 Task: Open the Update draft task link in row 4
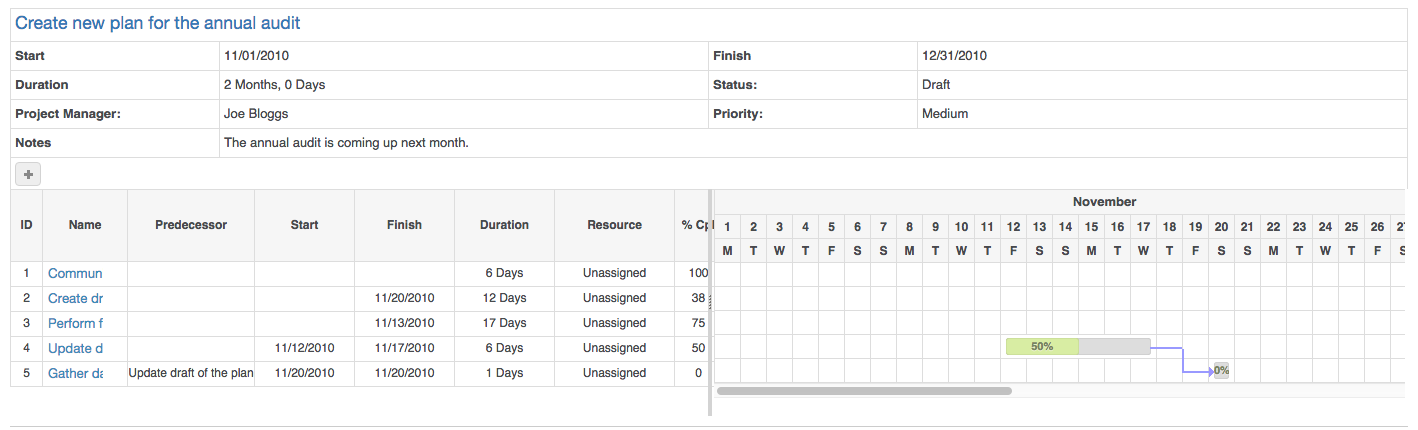click(75, 348)
